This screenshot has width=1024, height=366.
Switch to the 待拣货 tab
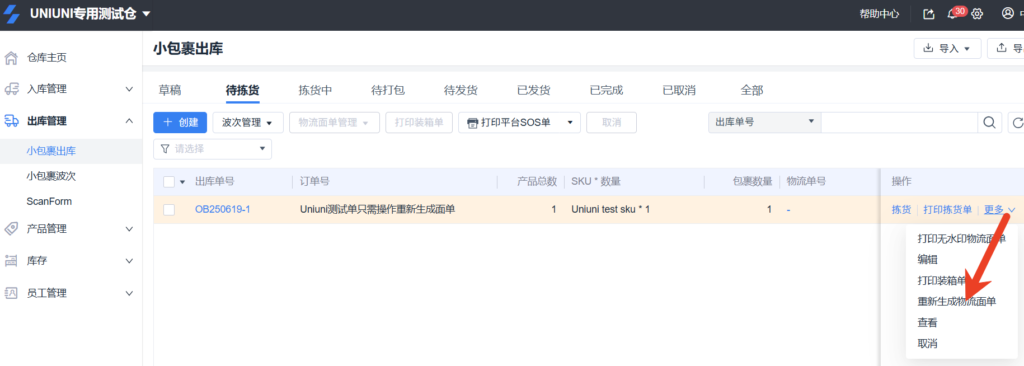click(243, 90)
